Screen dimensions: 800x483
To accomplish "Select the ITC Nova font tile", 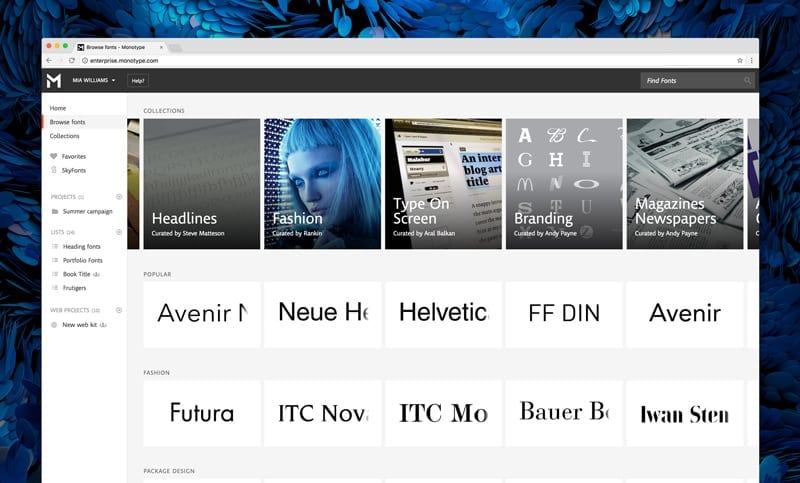I will [x=322, y=413].
